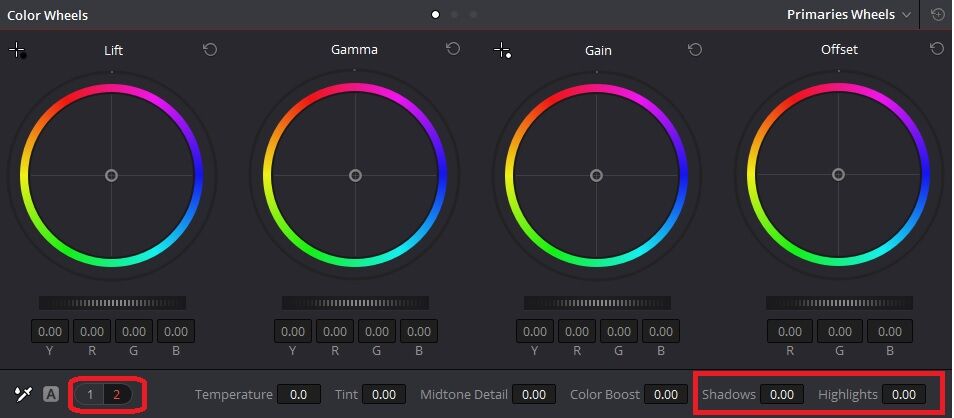The height and width of the screenshot is (418, 954).
Task: Select the Gamma Y value field
Action: tap(293, 332)
